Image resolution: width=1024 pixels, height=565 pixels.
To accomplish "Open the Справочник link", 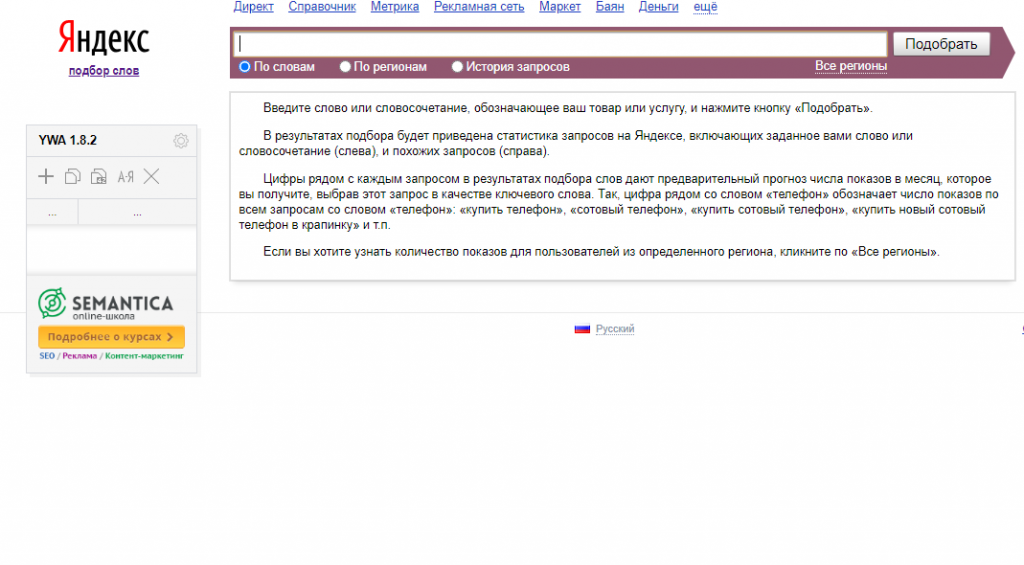I will 322,7.
